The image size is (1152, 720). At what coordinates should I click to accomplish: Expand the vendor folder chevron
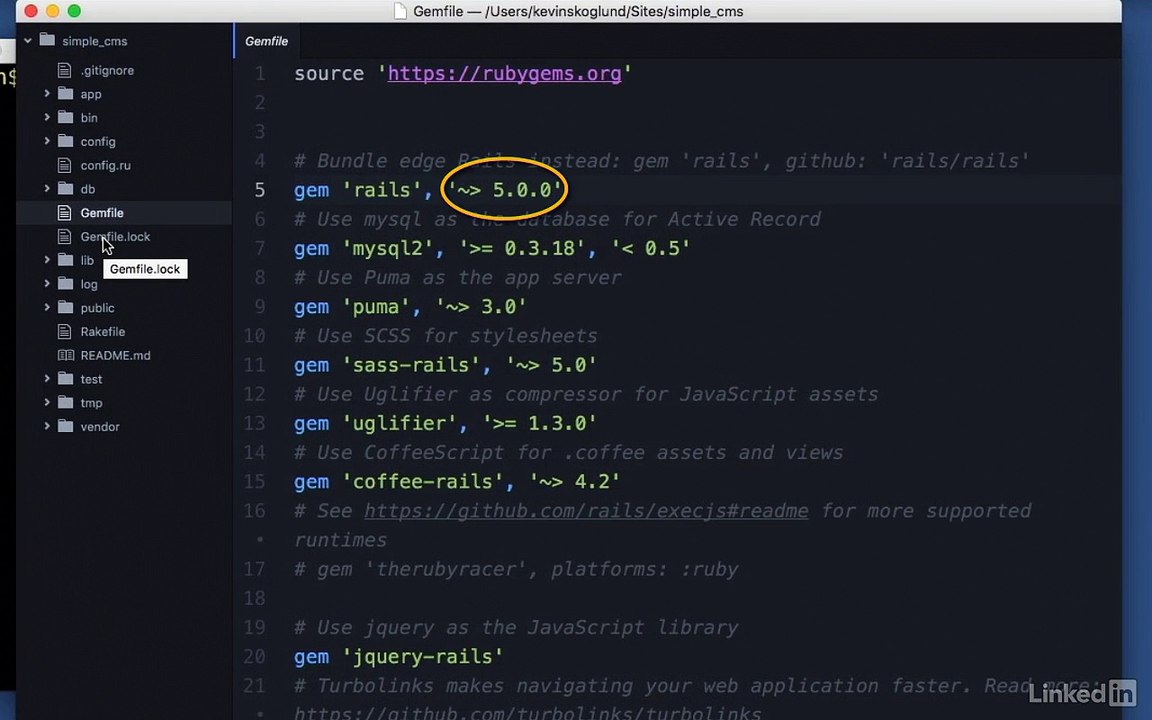(47, 425)
